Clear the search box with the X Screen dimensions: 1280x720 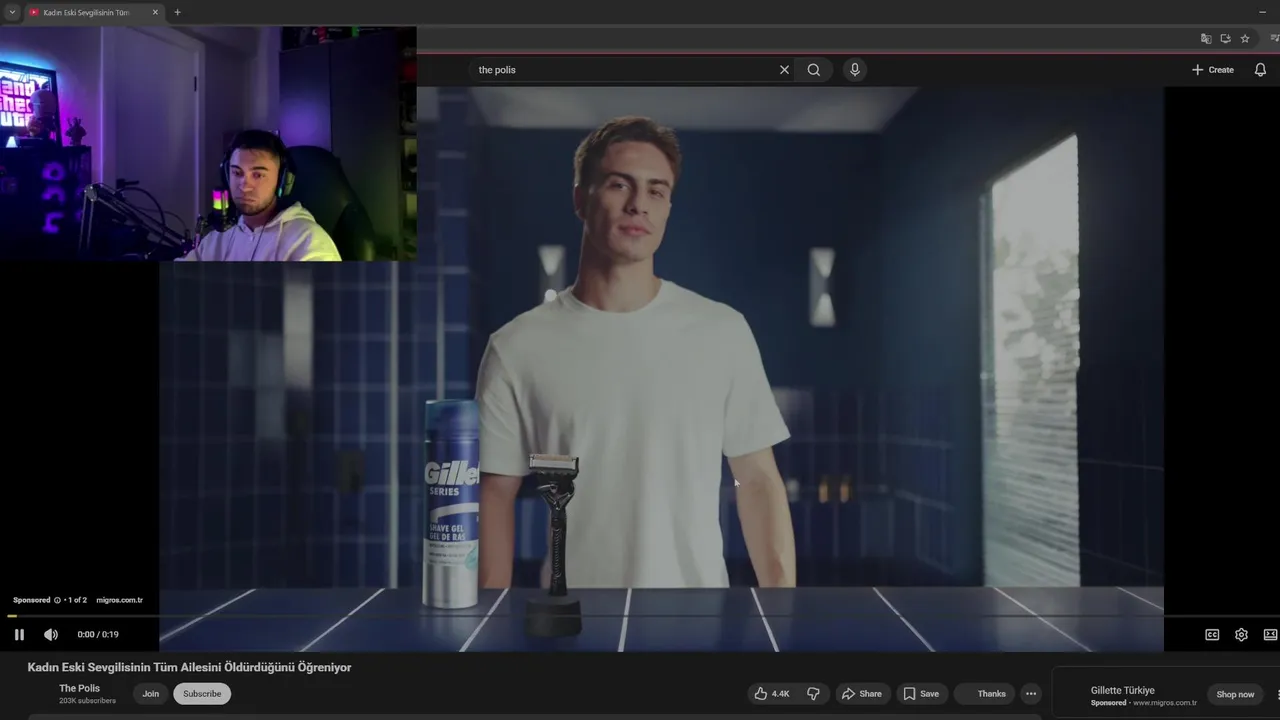784,70
